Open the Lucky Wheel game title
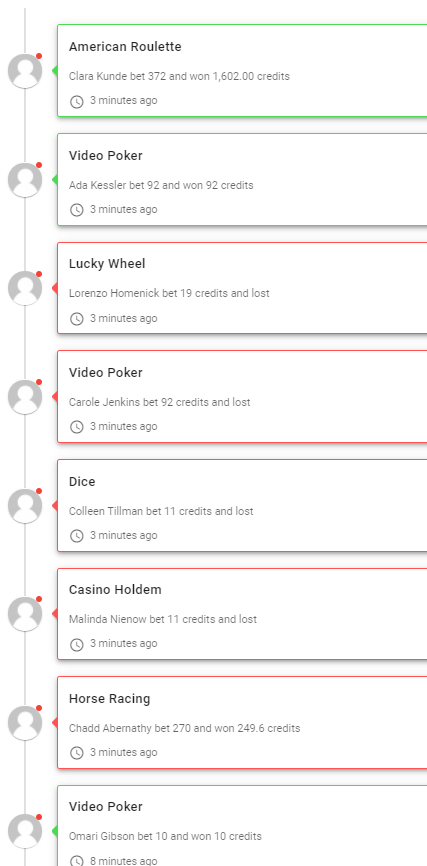 pos(107,264)
